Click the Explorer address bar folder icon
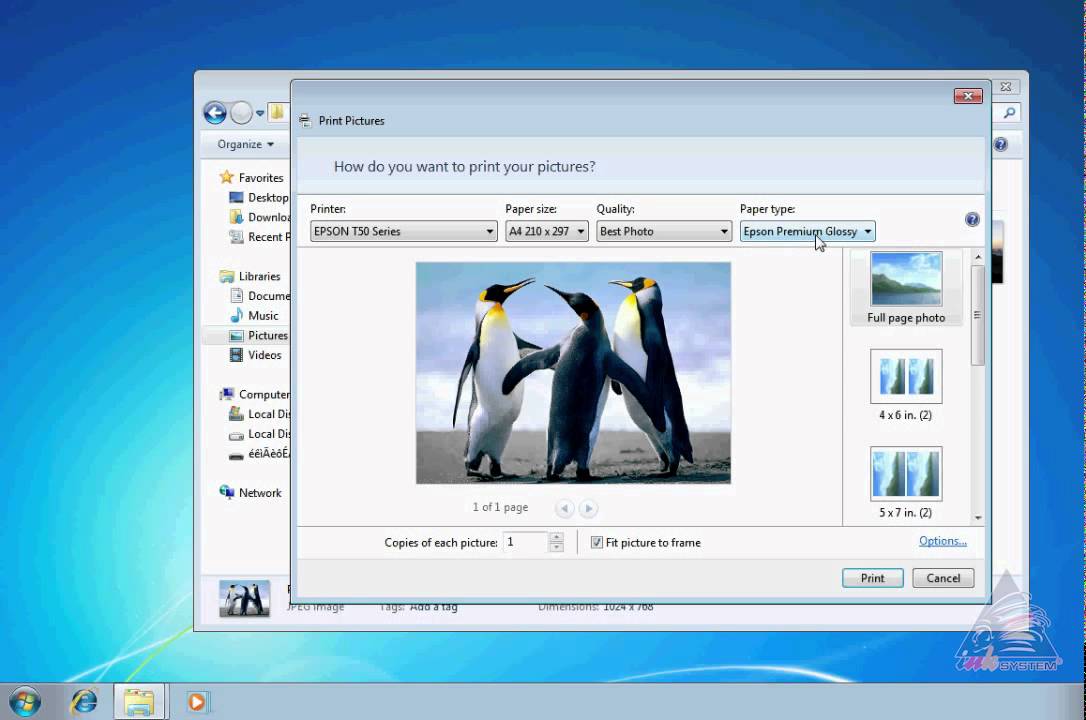1086x720 pixels. (277, 112)
